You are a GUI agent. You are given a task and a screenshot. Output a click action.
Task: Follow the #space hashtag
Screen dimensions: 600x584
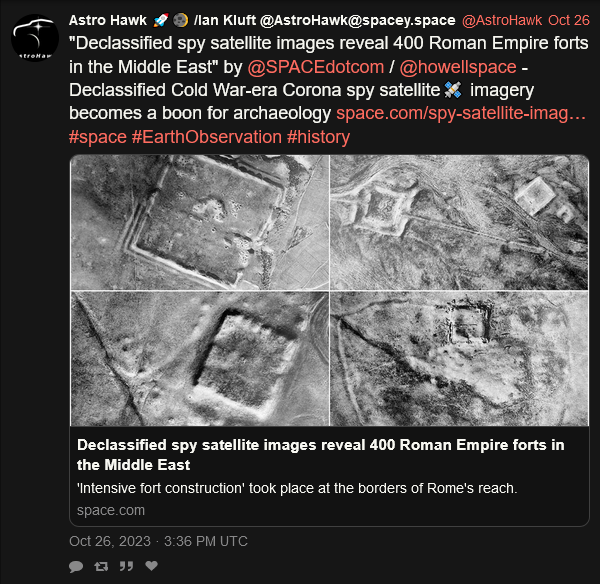(98, 137)
